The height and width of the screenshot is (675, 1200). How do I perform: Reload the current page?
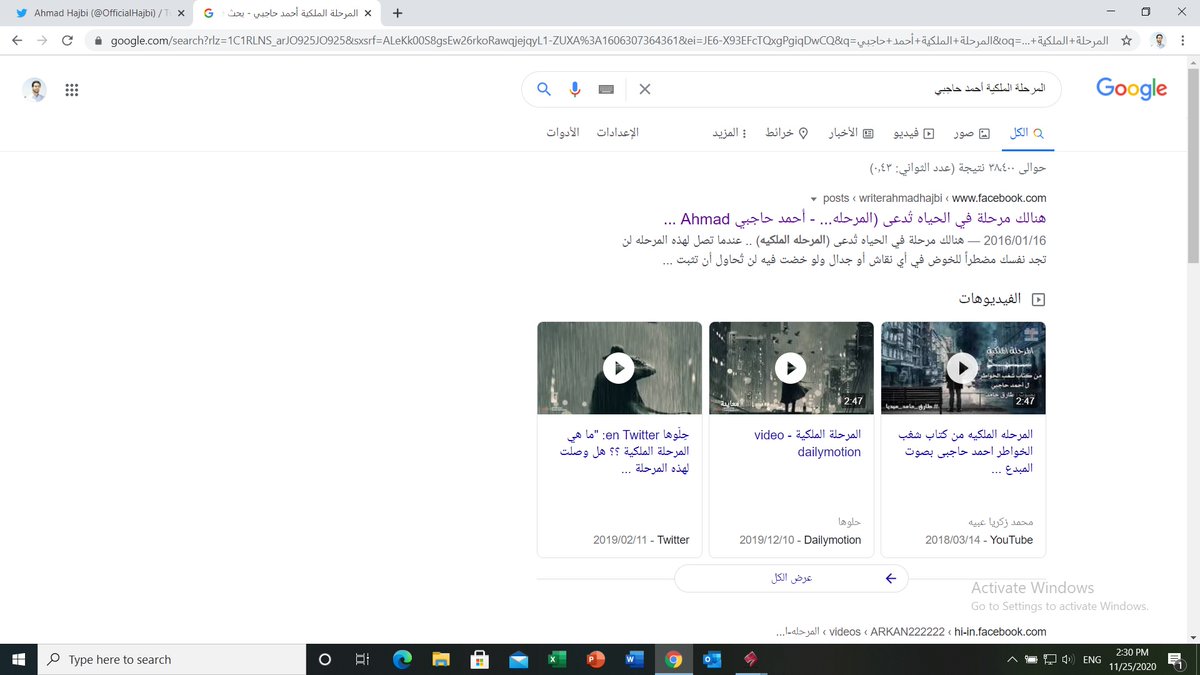pyautogui.click(x=67, y=40)
